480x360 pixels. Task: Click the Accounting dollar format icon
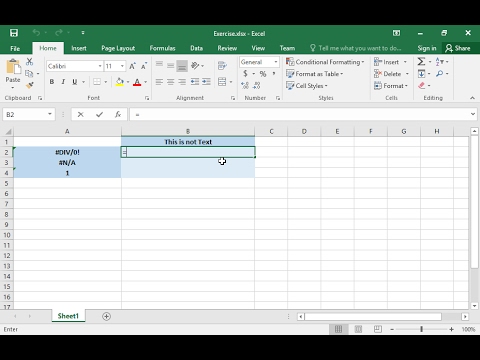point(245,74)
